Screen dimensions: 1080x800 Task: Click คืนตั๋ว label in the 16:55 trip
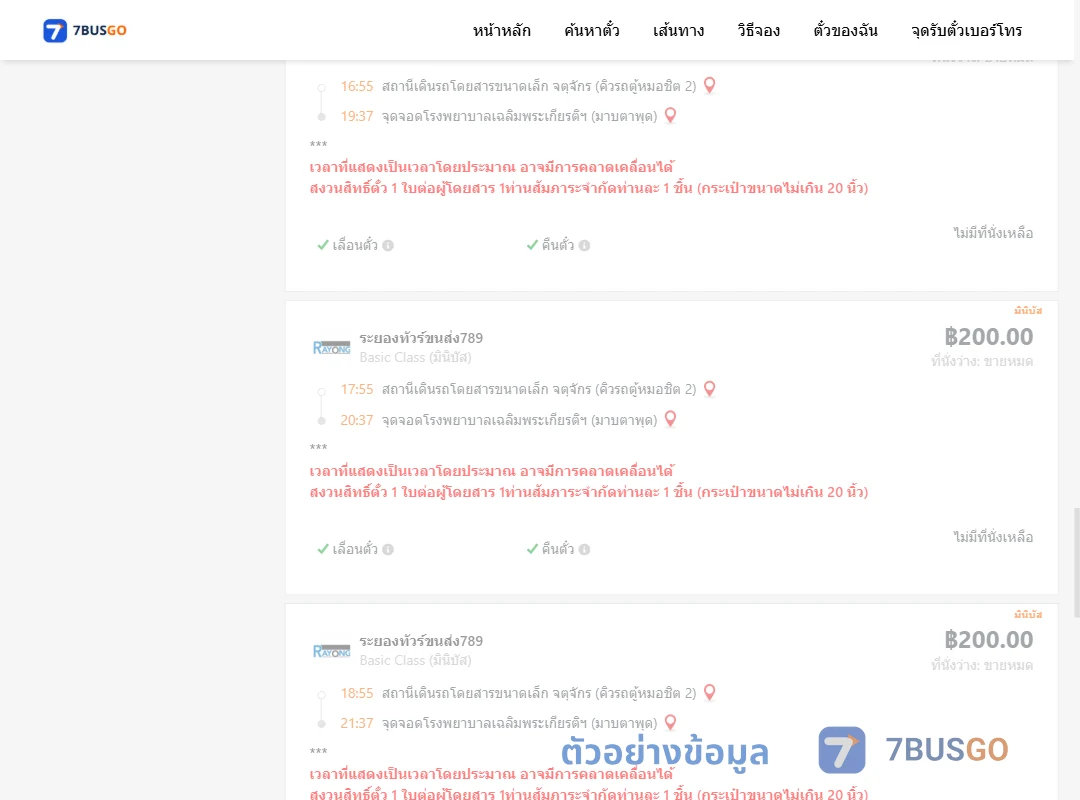tap(557, 245)
